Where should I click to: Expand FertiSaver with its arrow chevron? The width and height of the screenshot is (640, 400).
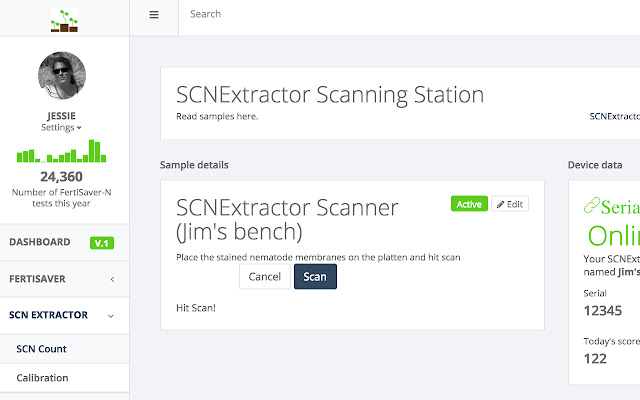coord(112,279)
